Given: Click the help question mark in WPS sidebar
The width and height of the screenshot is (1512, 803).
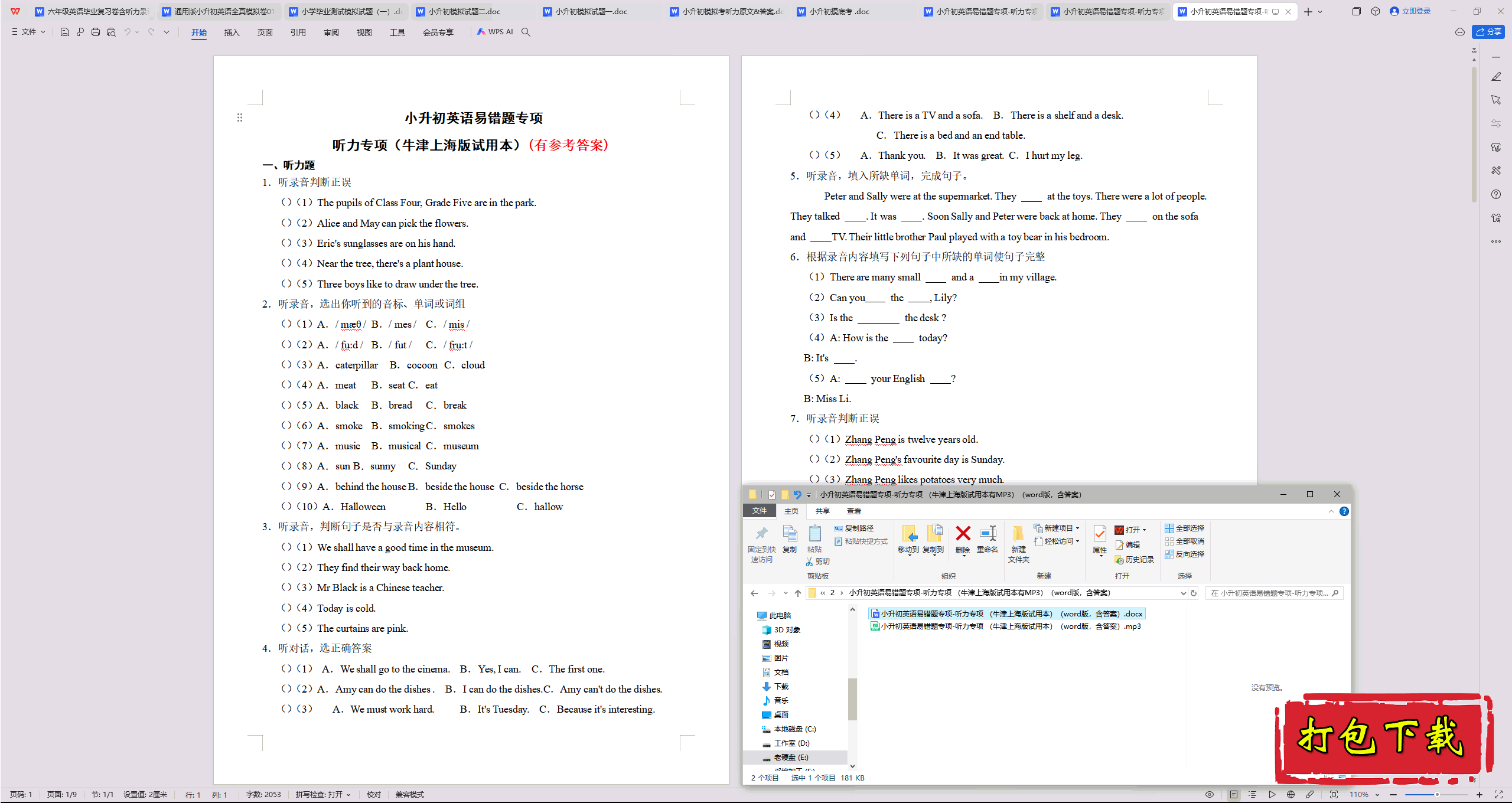Looking at the screenshot, I should 1495,194.
